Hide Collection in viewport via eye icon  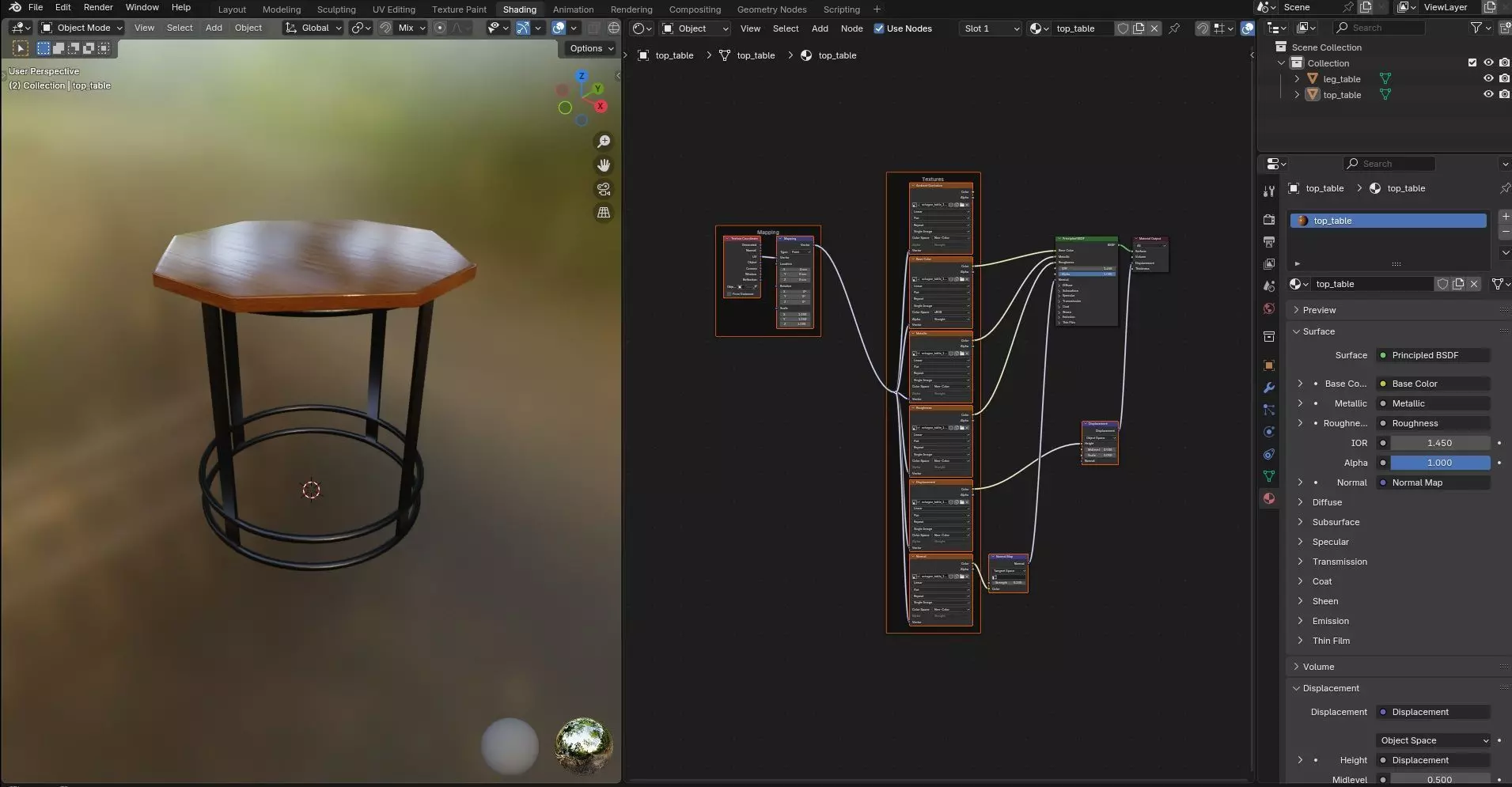1488,62
